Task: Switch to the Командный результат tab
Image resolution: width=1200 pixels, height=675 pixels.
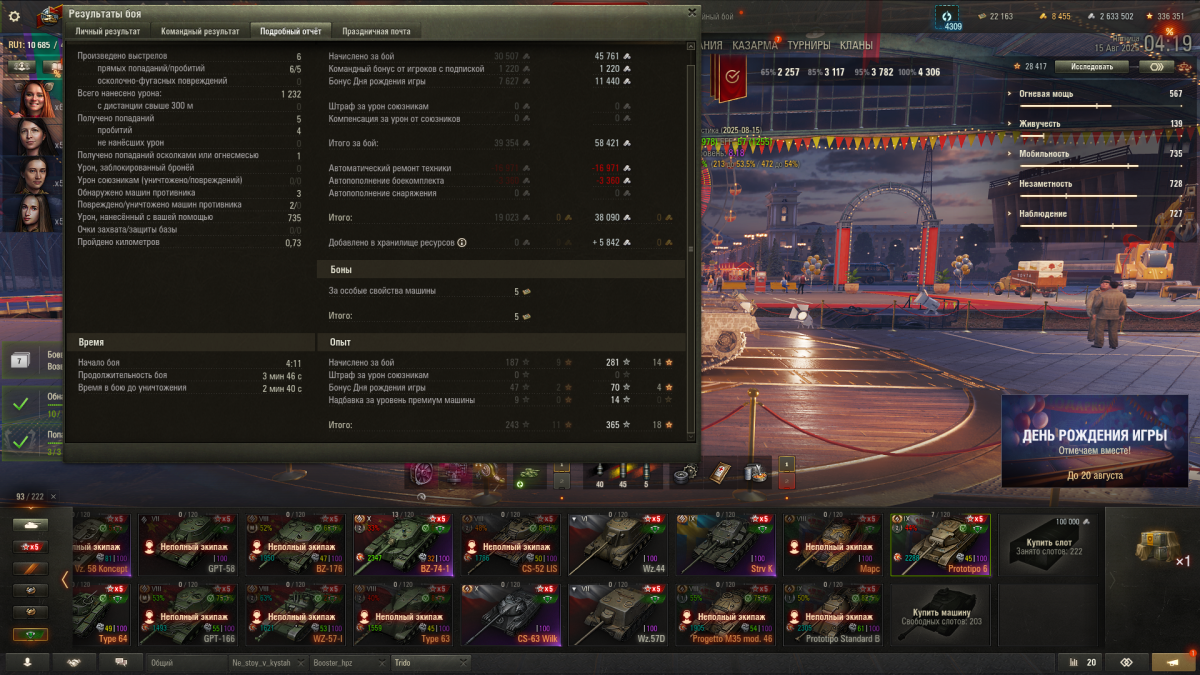Action: (200, 31)
